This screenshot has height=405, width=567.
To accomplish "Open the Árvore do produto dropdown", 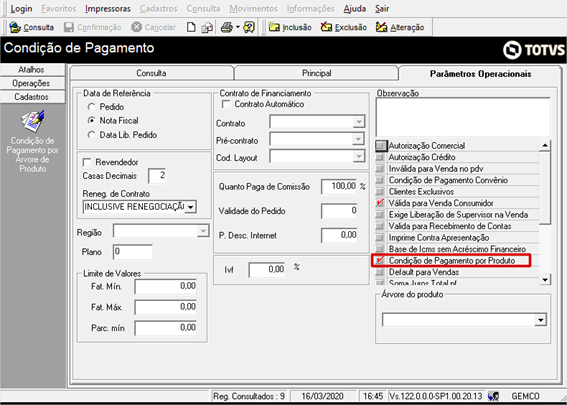I will (x=540, y=320).
